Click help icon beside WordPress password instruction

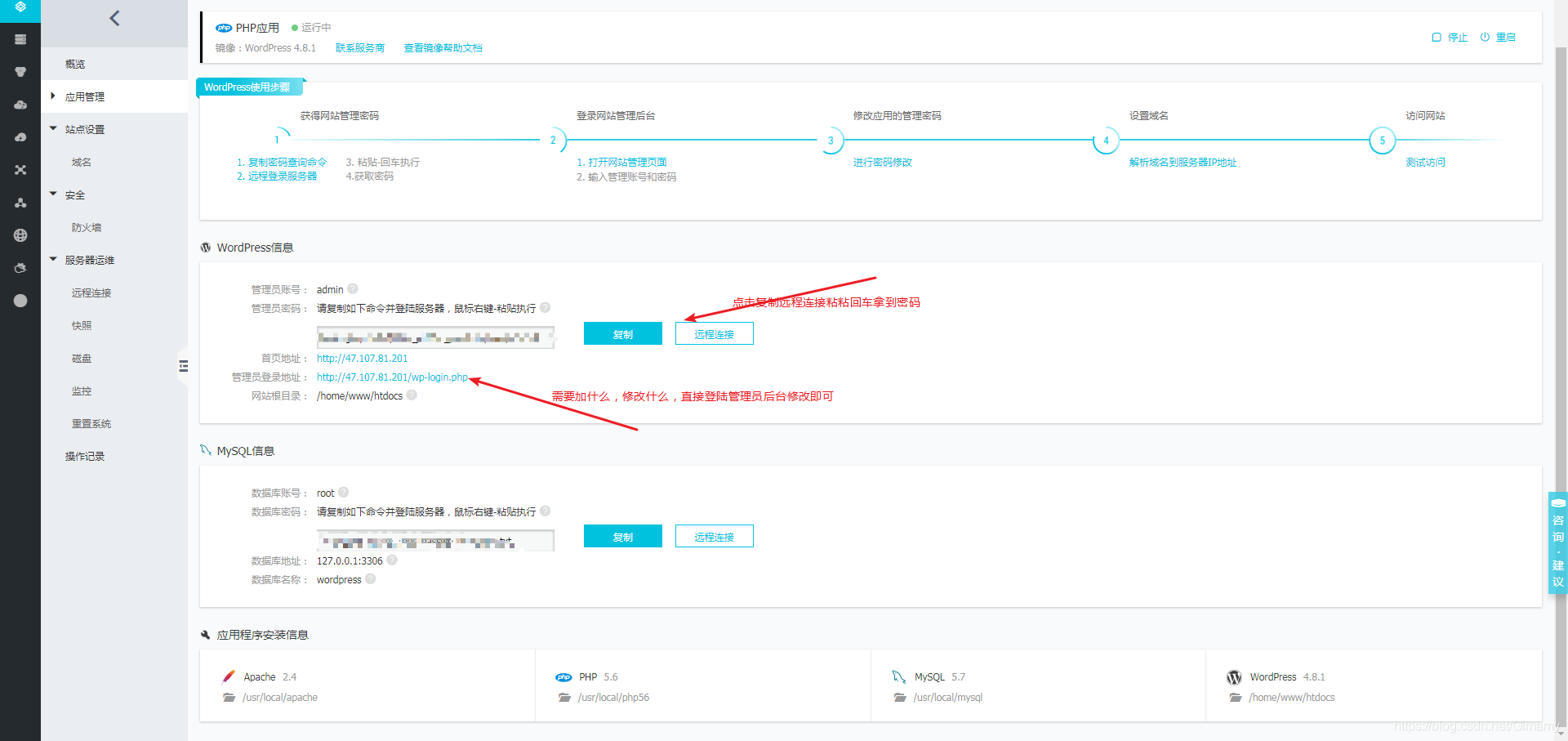point(546,307)
